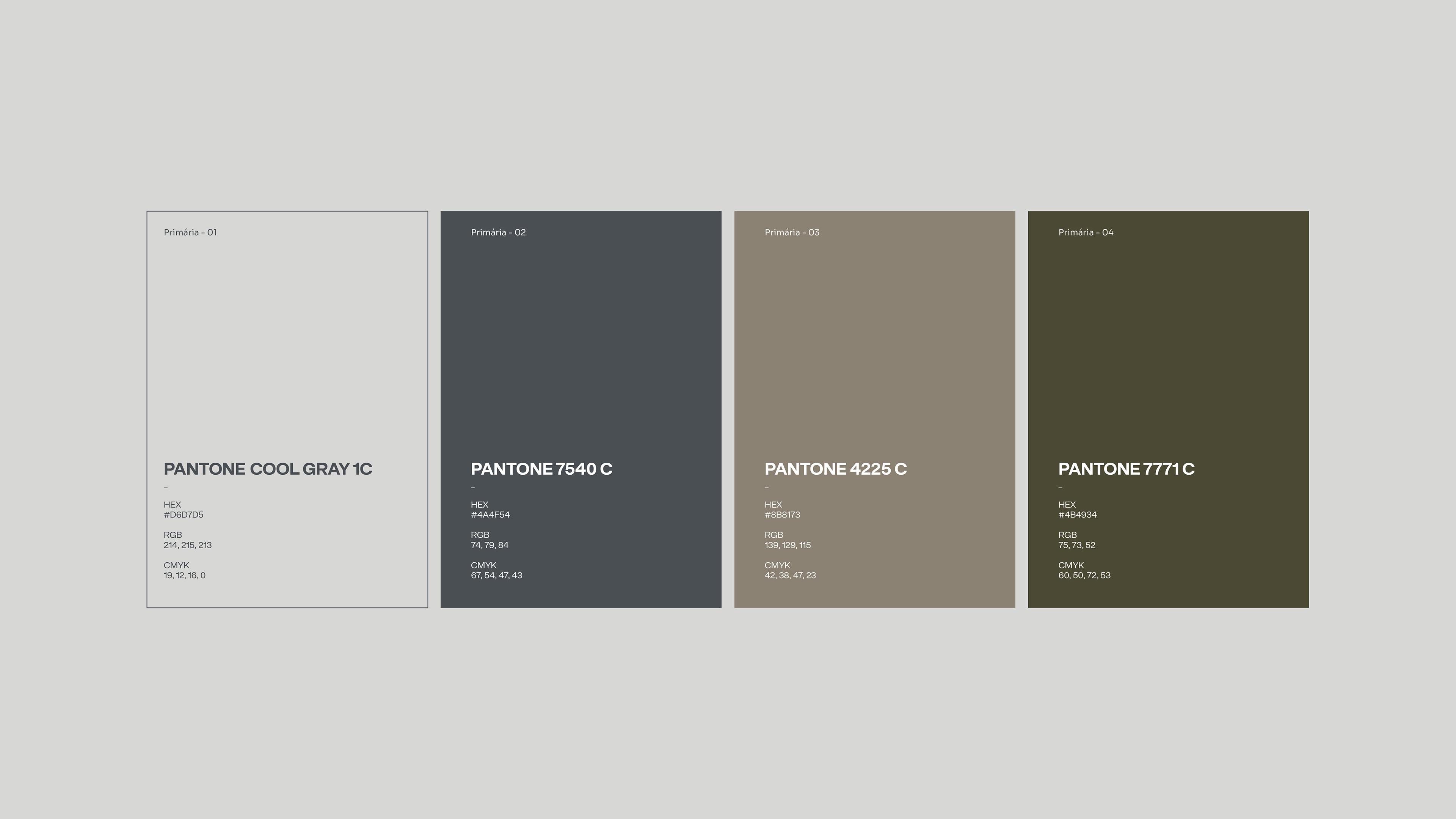
Task: Click the Primária - 03 label
Action: pos(792,232)
